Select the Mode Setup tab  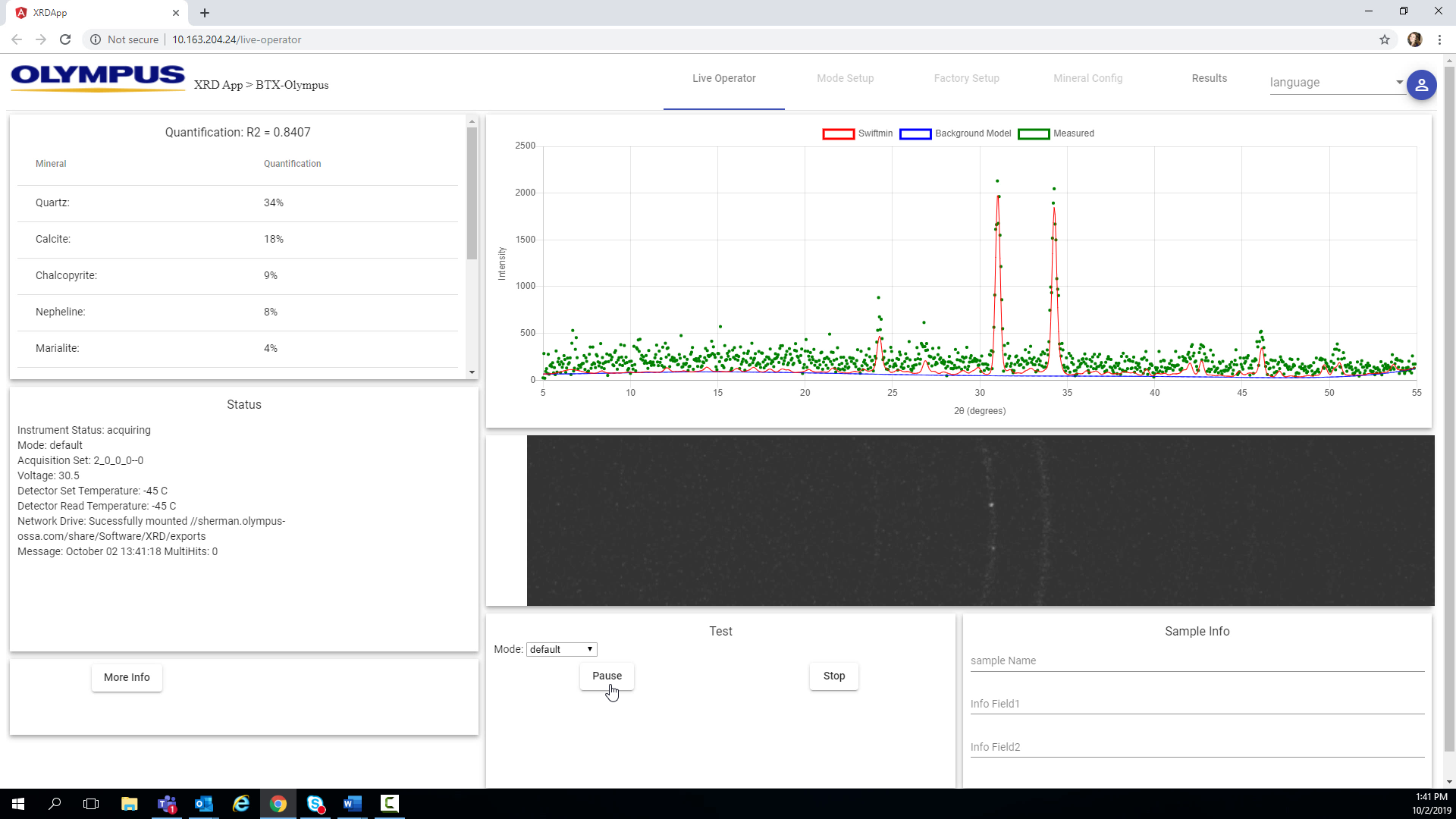pos(845,77)
